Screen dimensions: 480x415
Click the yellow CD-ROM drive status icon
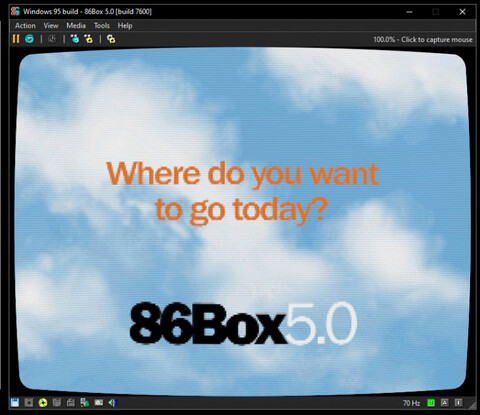click(x=43, y=403)
